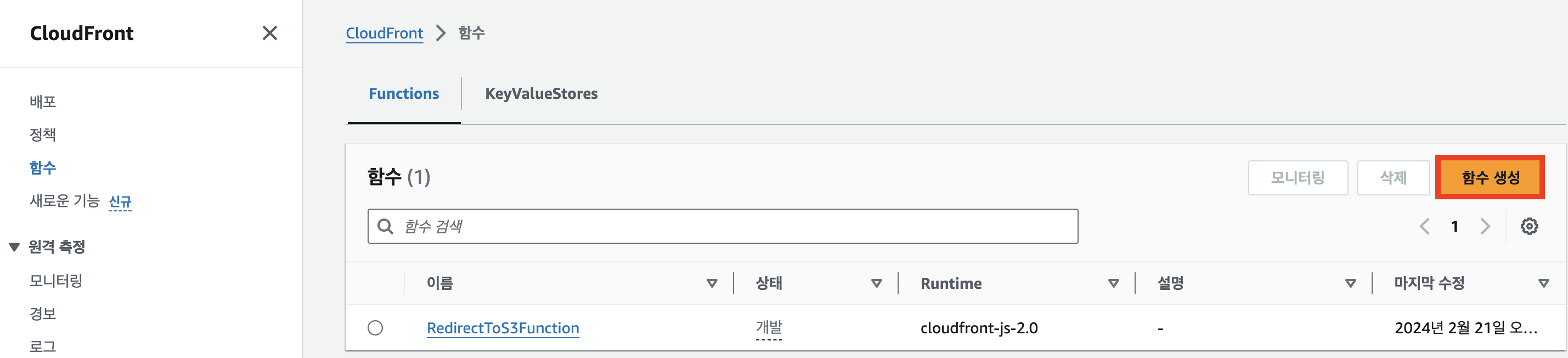Sort by 상태 column arrow

pos(877,283)
